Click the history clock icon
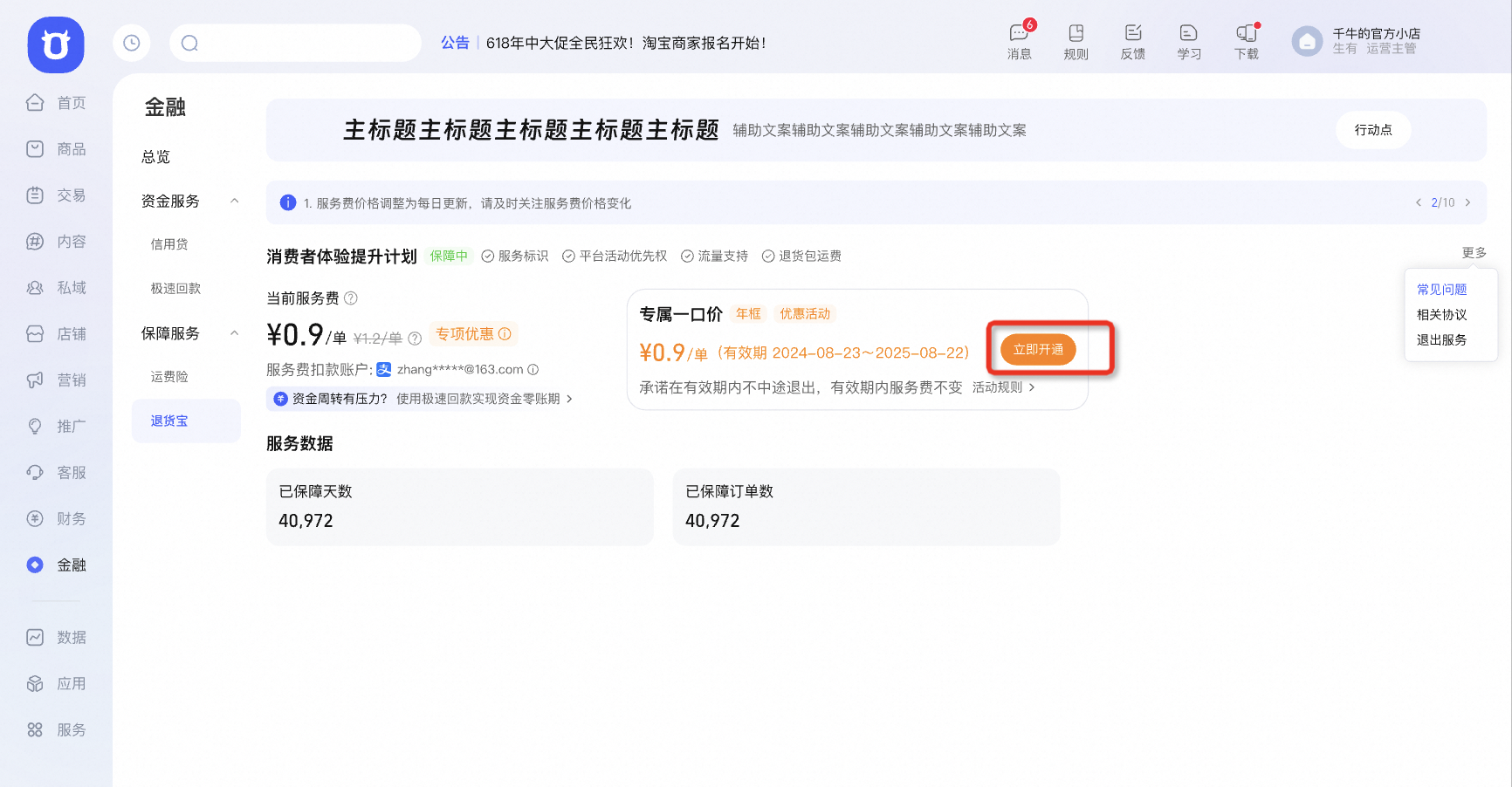This screenshot has width=1512, height=787. (x=132, y=43)
